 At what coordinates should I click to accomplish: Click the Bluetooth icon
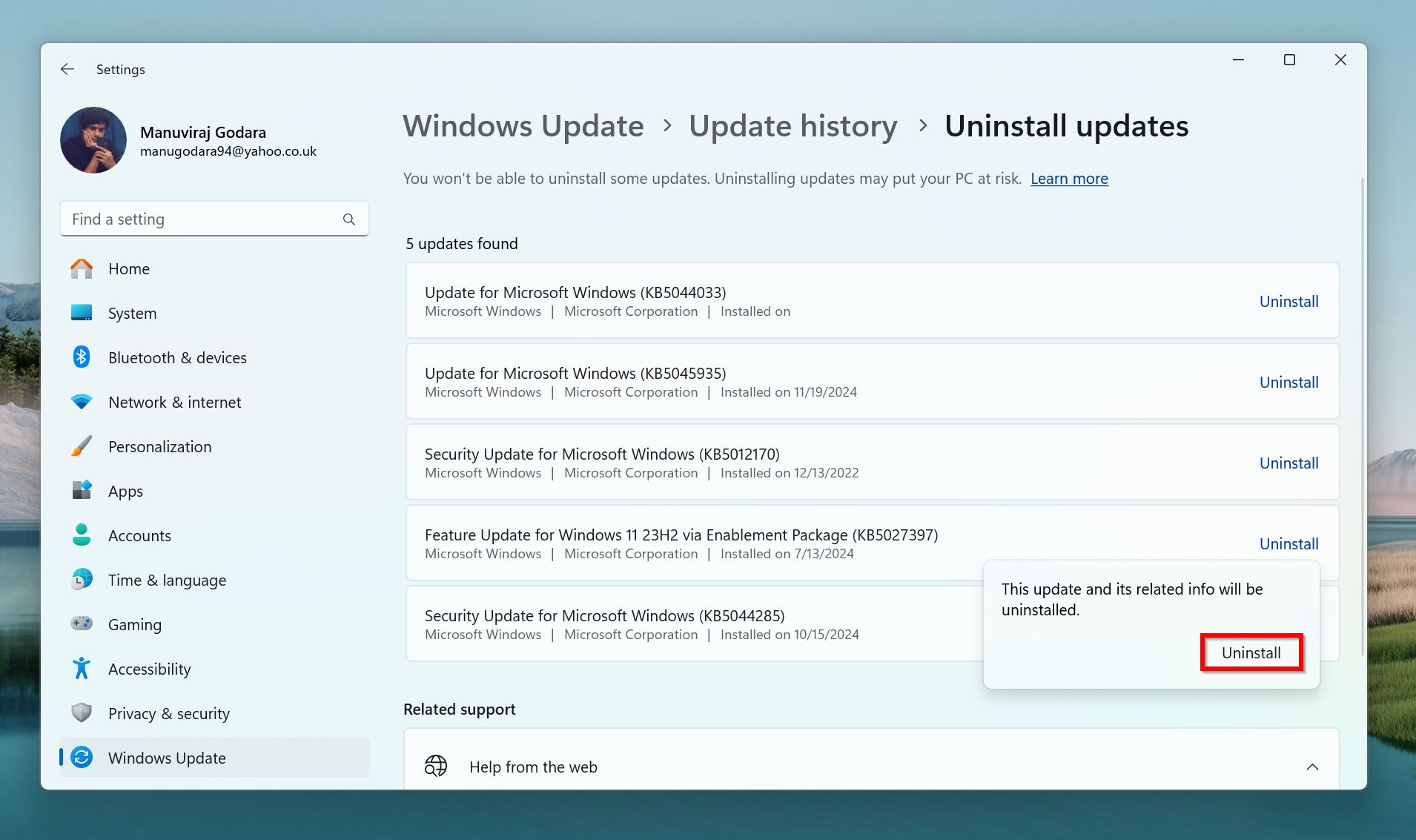pos(82,357)
